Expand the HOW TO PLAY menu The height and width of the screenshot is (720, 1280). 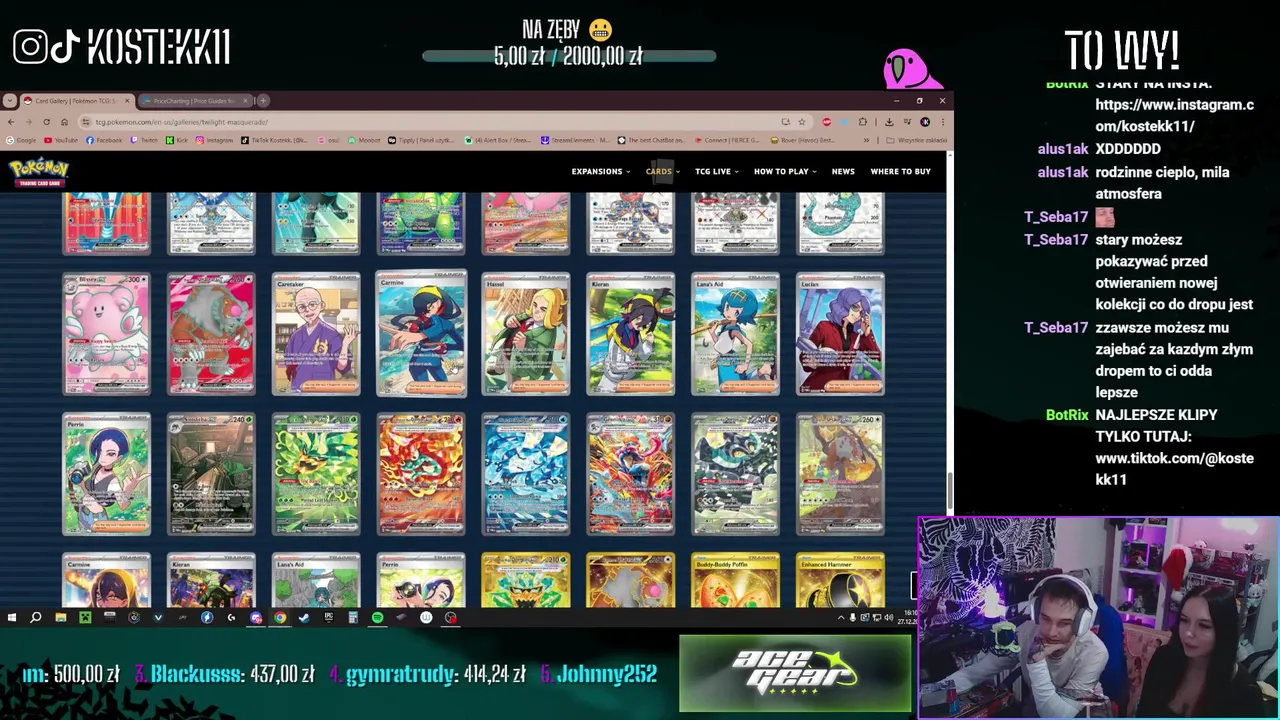[x=784, y=171]
